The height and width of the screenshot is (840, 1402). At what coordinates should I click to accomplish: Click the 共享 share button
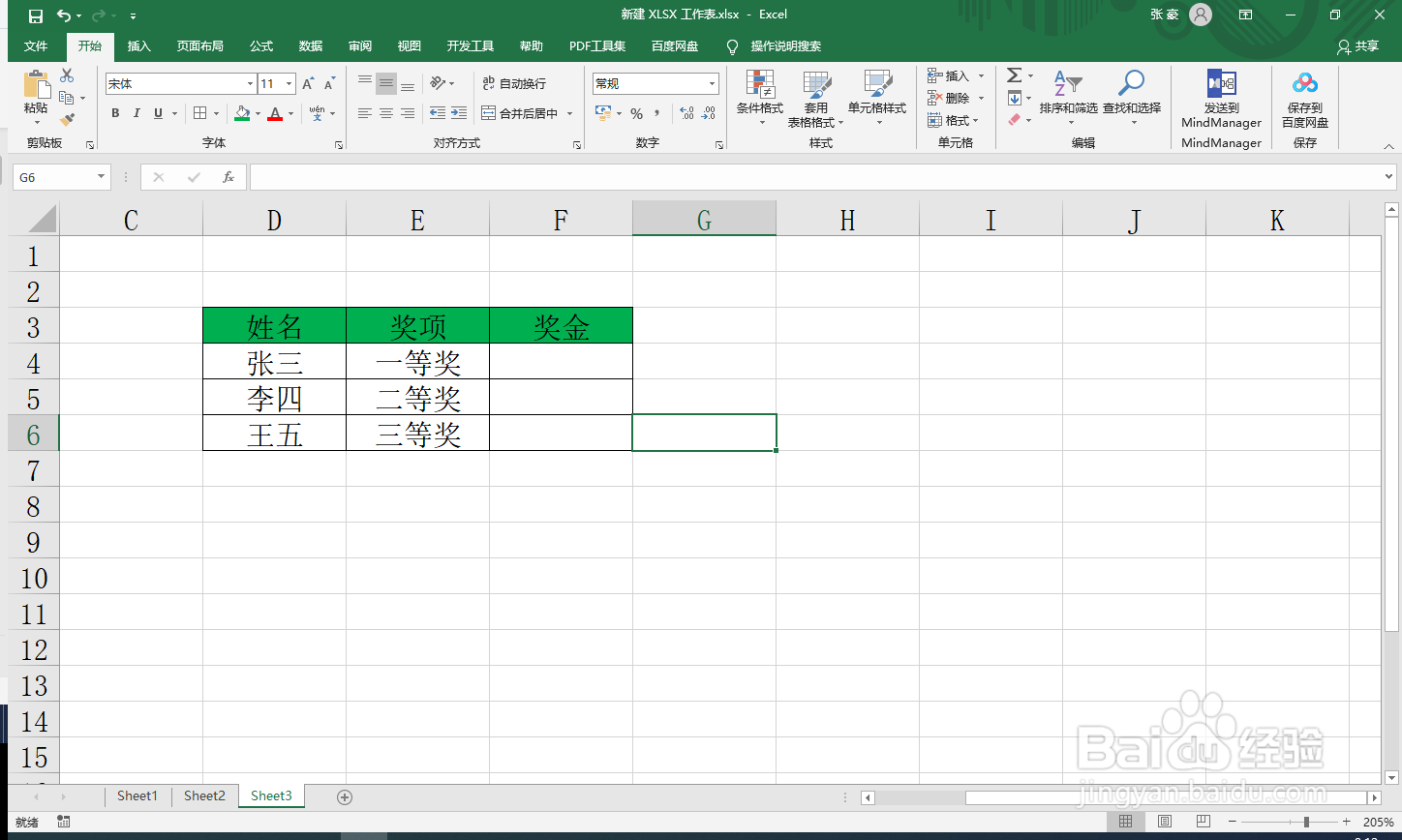1357,46
